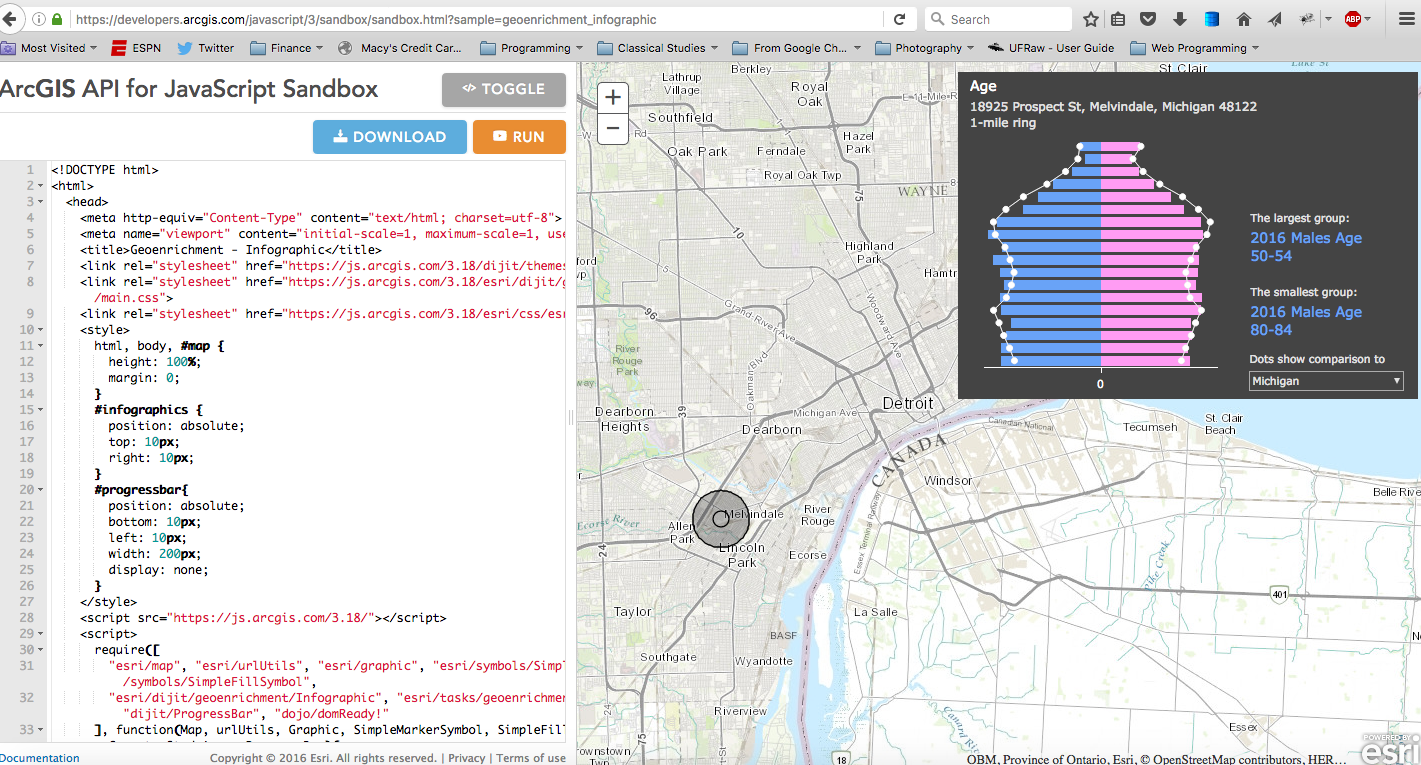This screenshot has height=765, width=1421.
Task: Go to the home page icon
Action: [x=1244, y=19]
